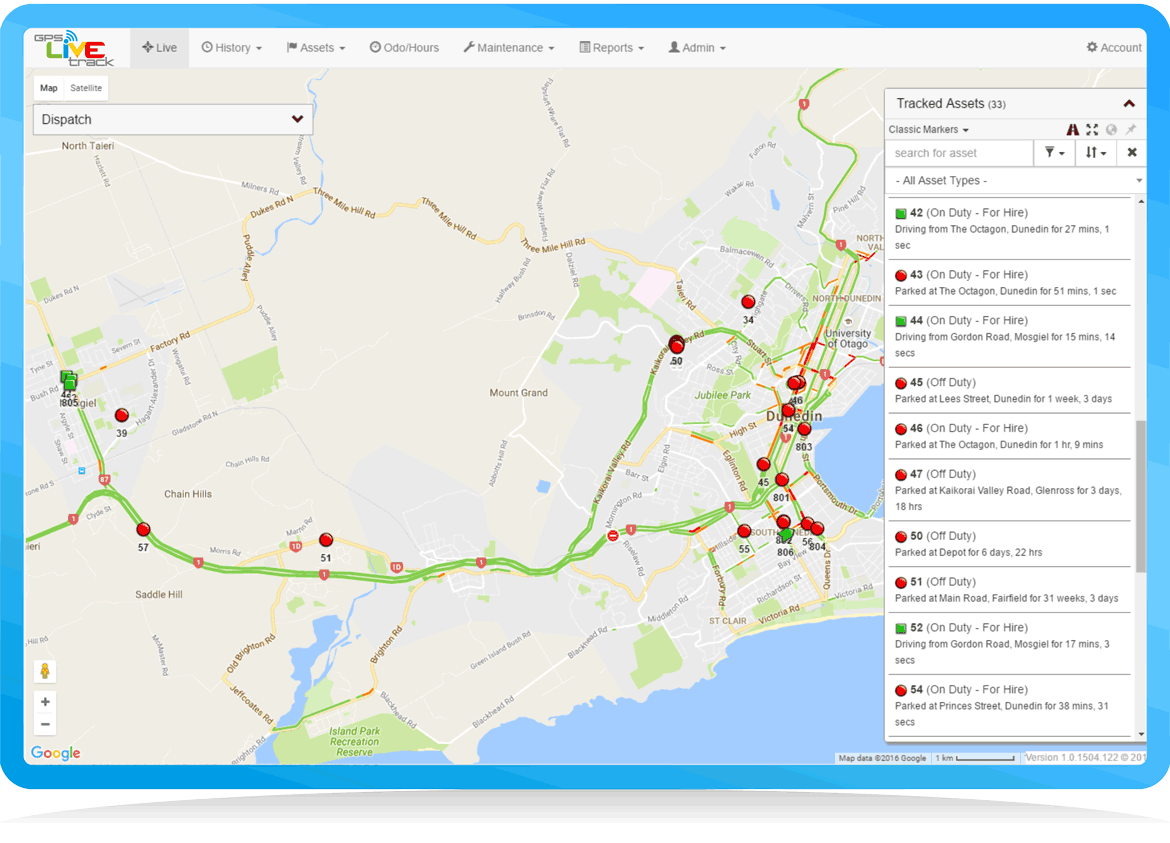
Task: Select asset 47 Off Duty row
Action: [x=1009, y=489]
